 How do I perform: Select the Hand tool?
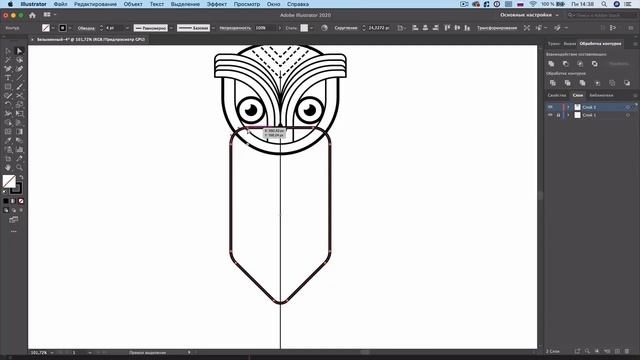click(8, 168)
